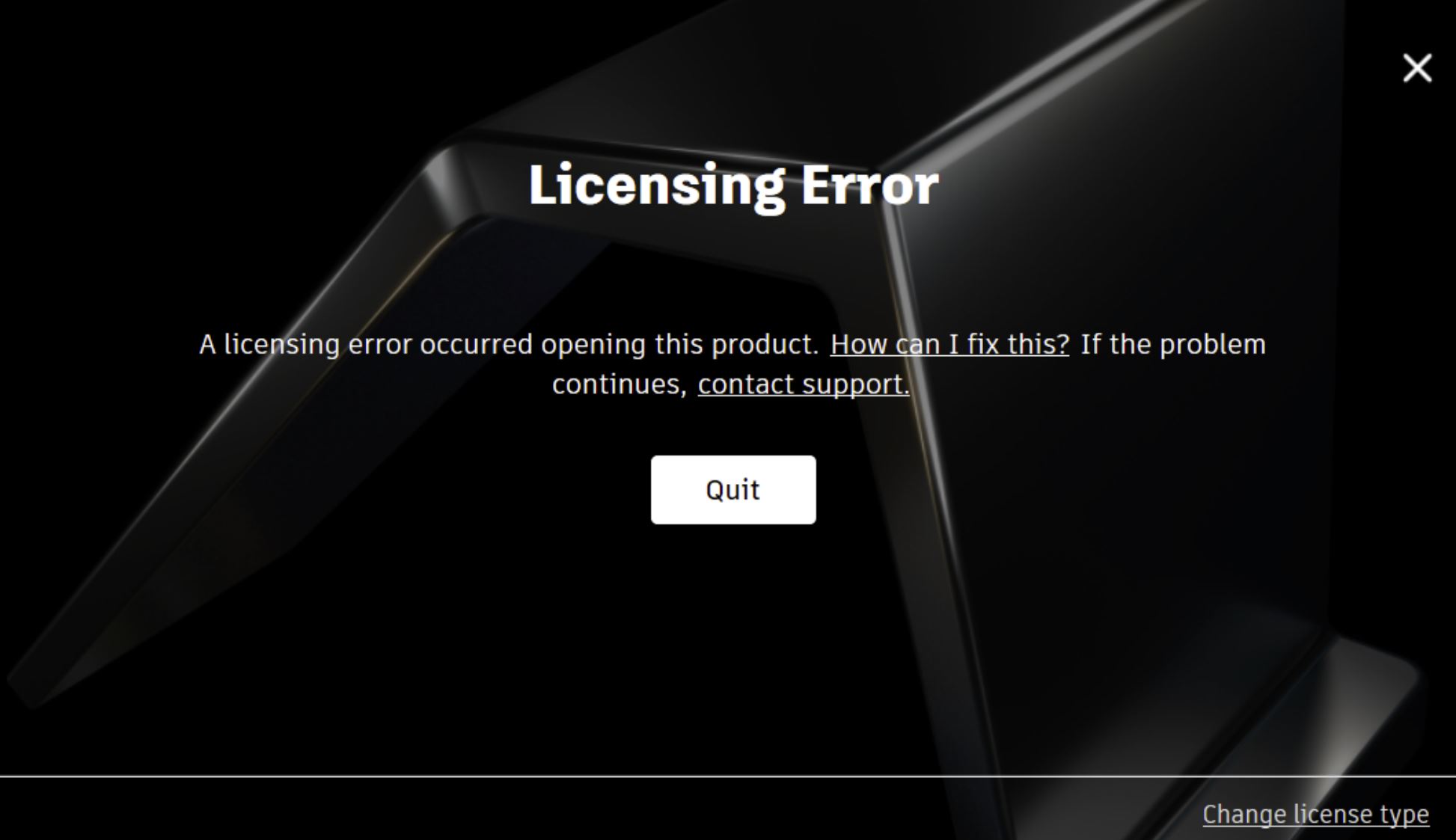
Task: Switch license type from the bottom link
Action: click(1315, 814)
